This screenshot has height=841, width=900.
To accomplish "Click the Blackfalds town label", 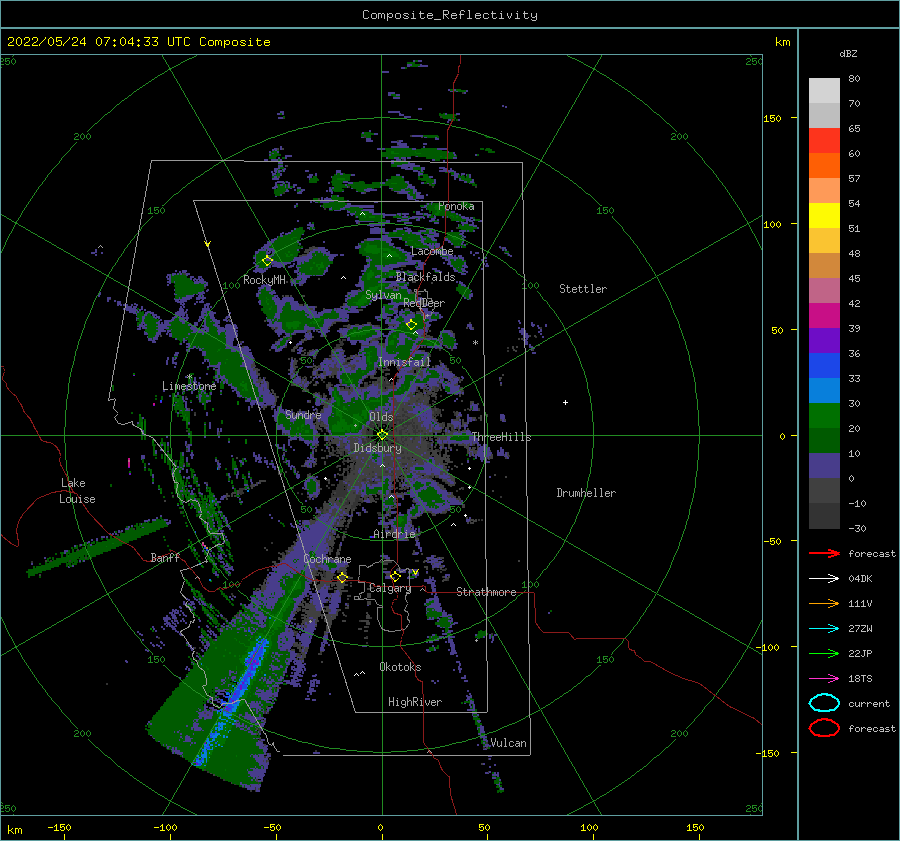I will [x=425, y=277].
